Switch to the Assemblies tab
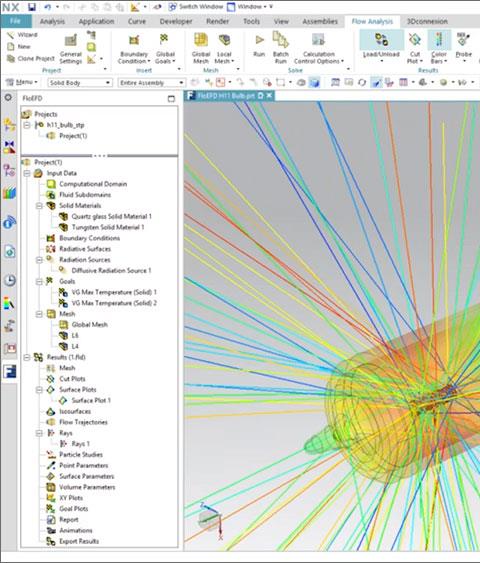 pyautogui.click(x=320, y=22)
